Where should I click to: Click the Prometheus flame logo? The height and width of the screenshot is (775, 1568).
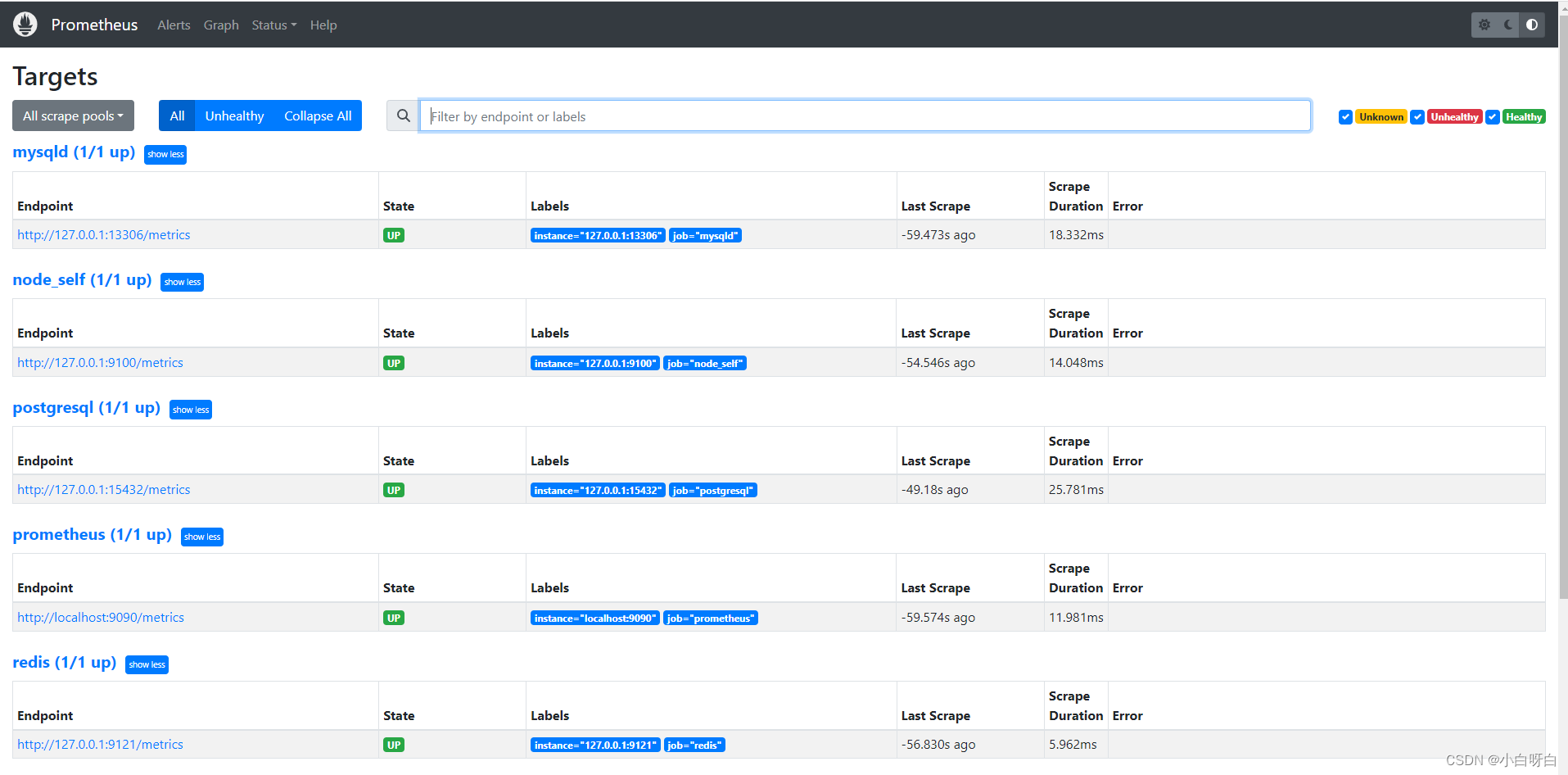[x=25, y=25]
